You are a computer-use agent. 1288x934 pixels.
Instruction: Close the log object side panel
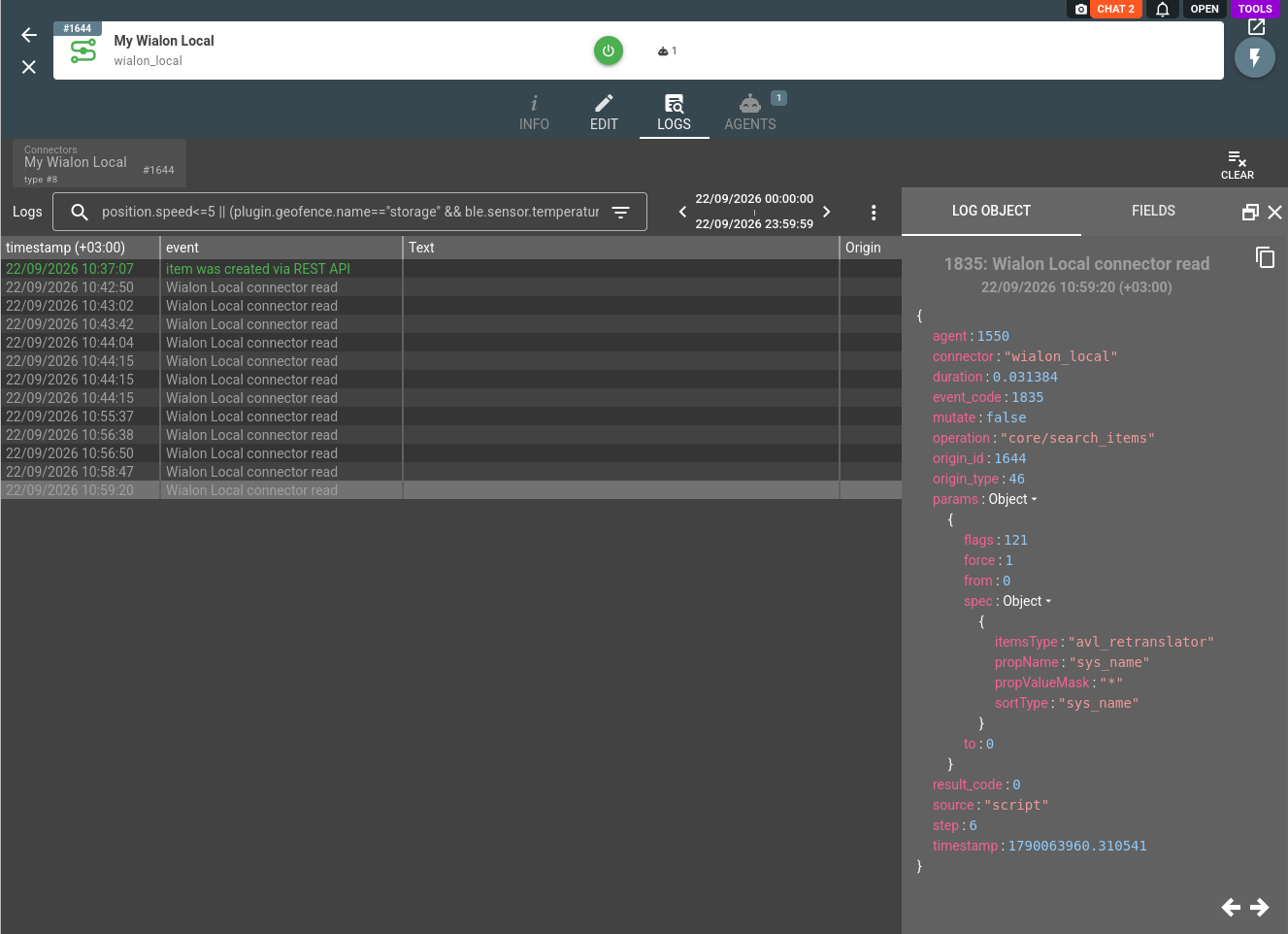pos(1275,212)
